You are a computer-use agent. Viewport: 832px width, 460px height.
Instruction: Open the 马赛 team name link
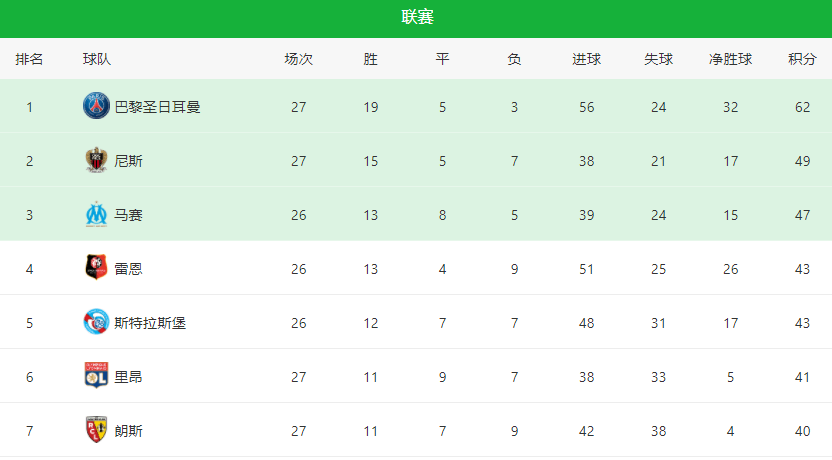coord(128,215)
